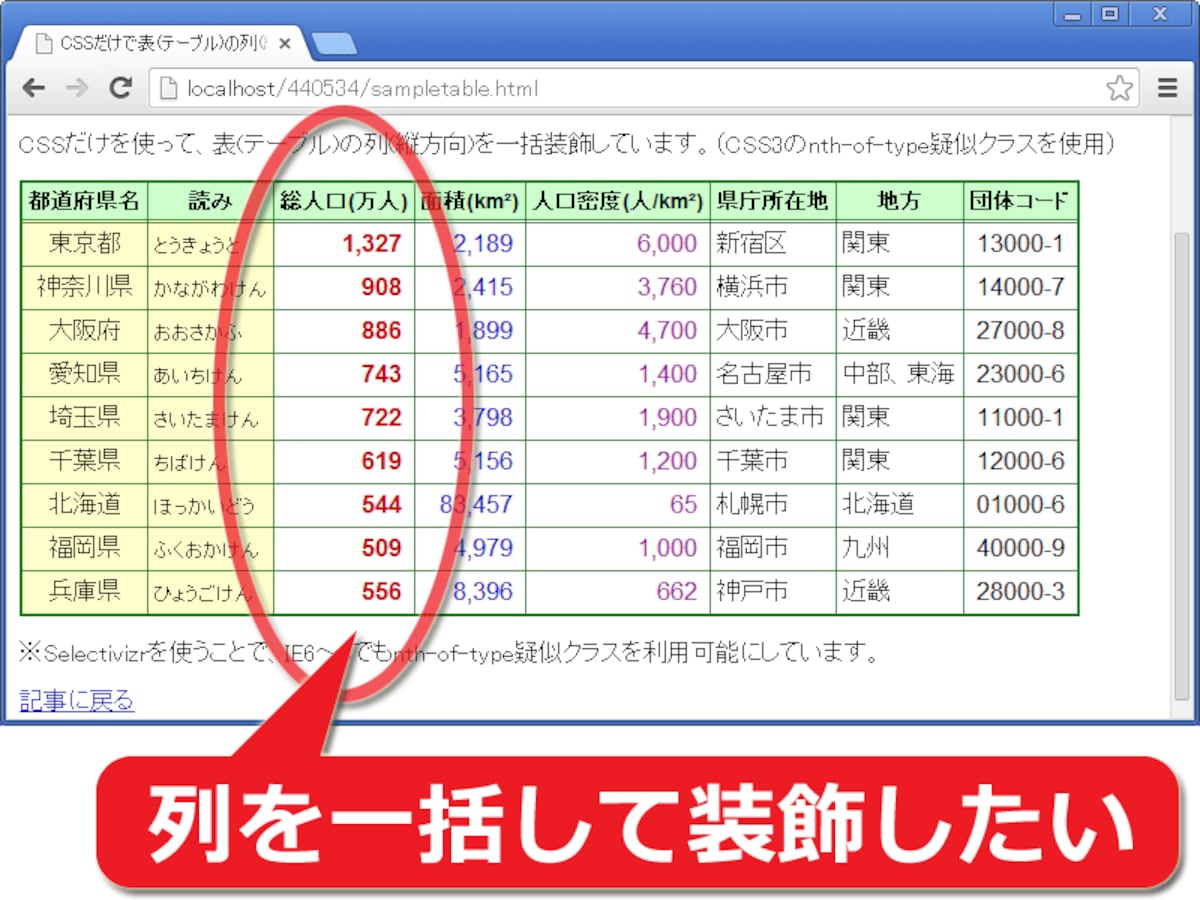Click the code 14000-7
This screenshot has width=1200, height=900.
click(x=1021, y=287)
